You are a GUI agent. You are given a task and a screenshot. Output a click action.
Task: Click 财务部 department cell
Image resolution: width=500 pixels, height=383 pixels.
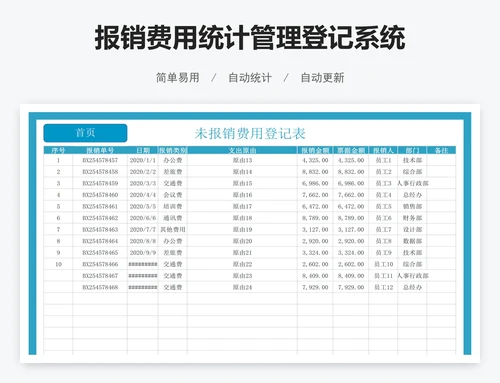412,218
